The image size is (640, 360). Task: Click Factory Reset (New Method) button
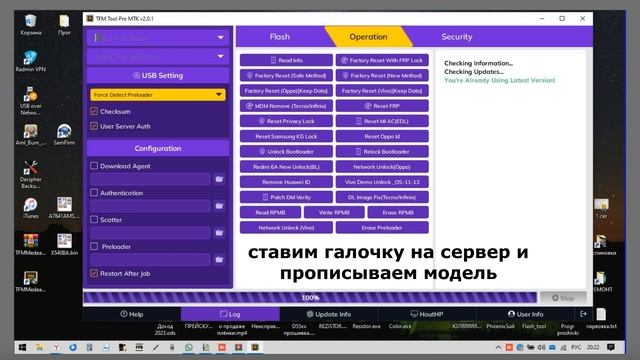pyautogui.click(x=382, y=76)
